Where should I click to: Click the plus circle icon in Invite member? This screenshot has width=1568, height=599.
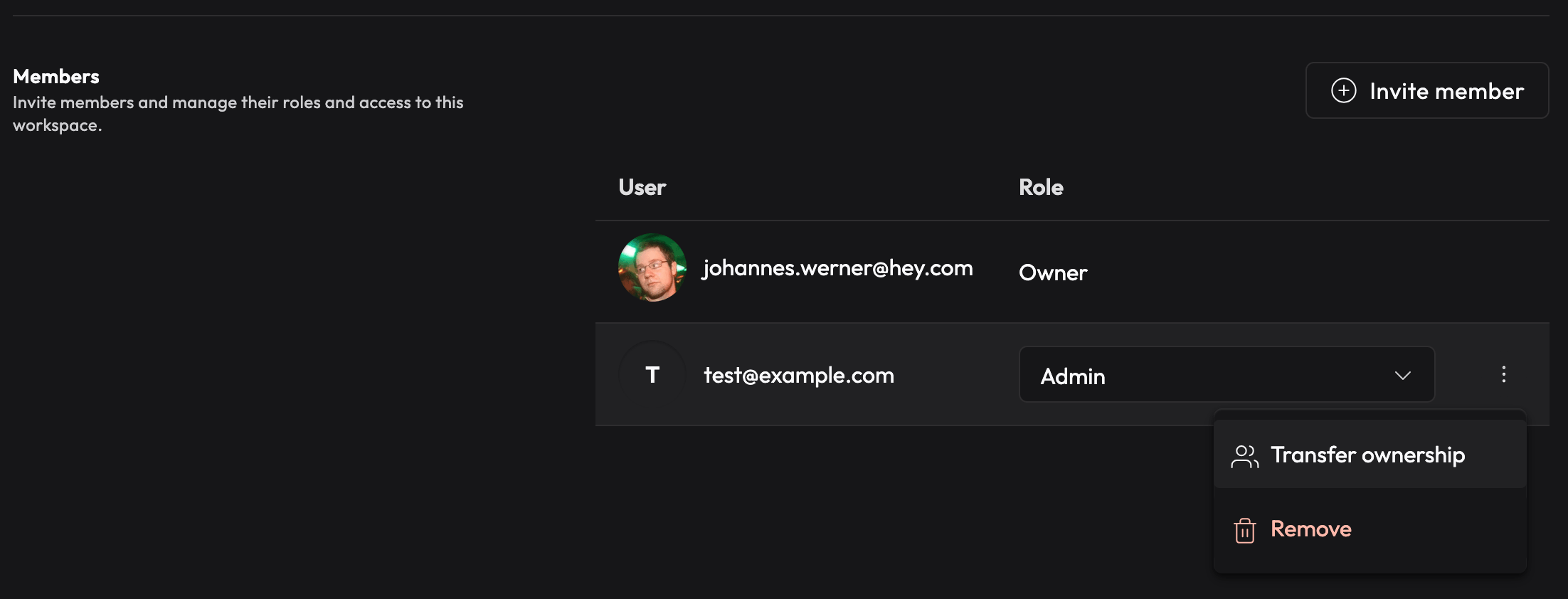point(1344,90)
